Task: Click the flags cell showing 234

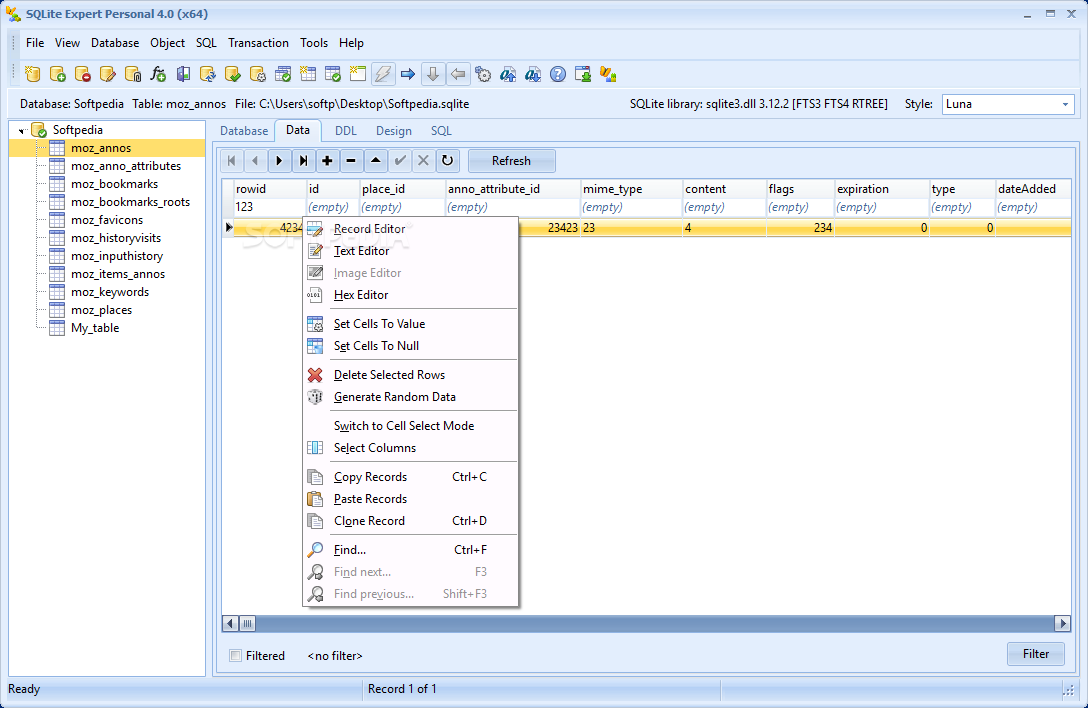Action: tap(800, 228)
